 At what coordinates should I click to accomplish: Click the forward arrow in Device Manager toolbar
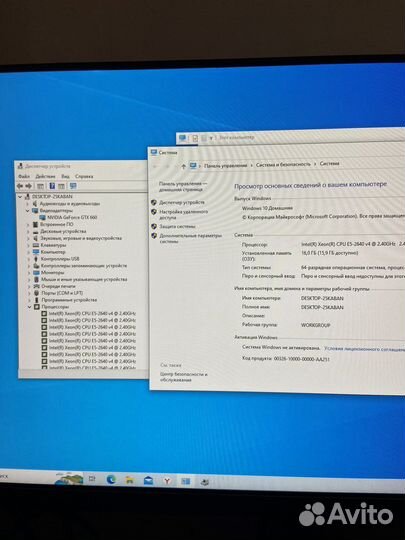click(x=29, y=186)
